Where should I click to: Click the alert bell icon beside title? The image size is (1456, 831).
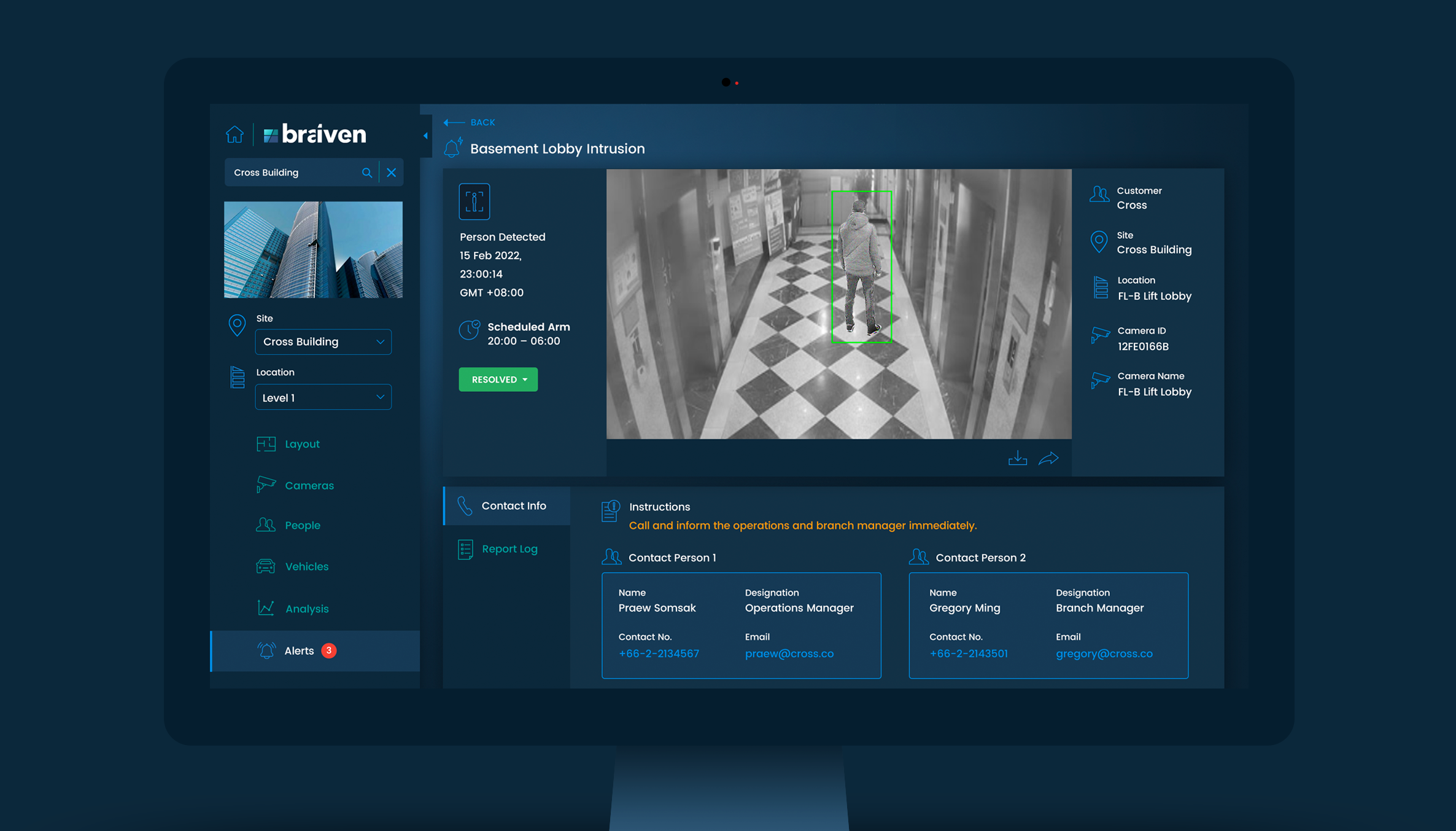(453, 148)
